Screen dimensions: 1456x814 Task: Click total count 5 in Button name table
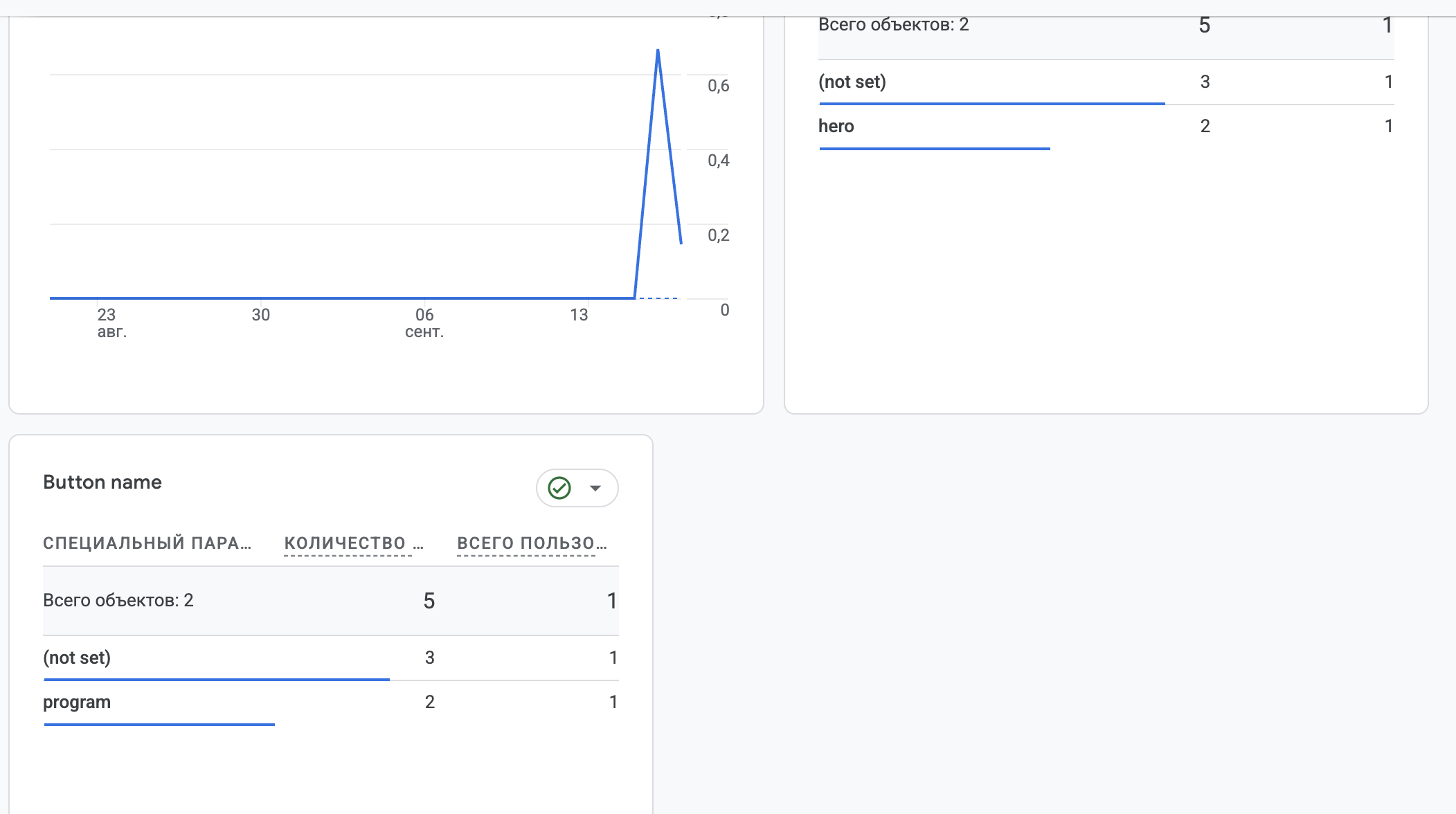tap(429, 601)
